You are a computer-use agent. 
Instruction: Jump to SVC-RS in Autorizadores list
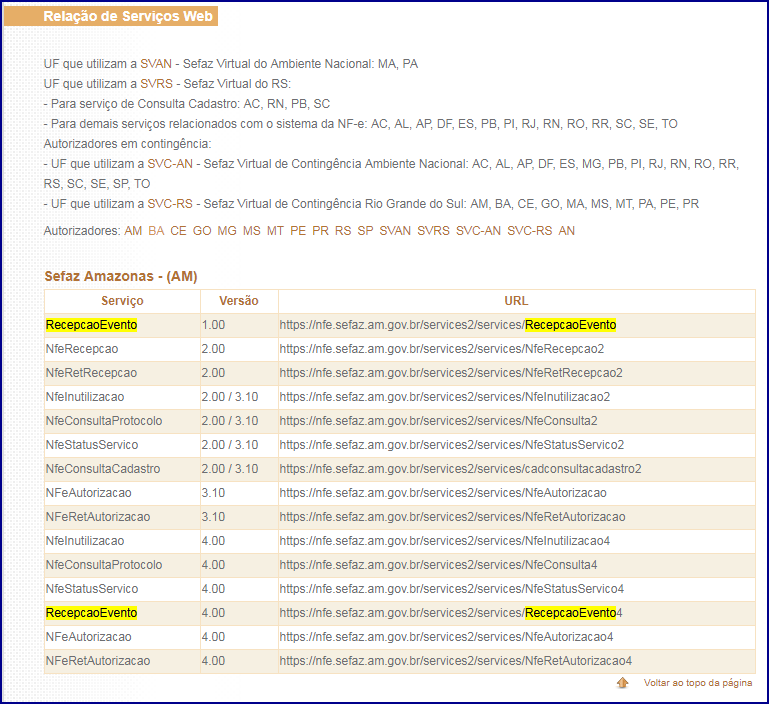point(530,231)
